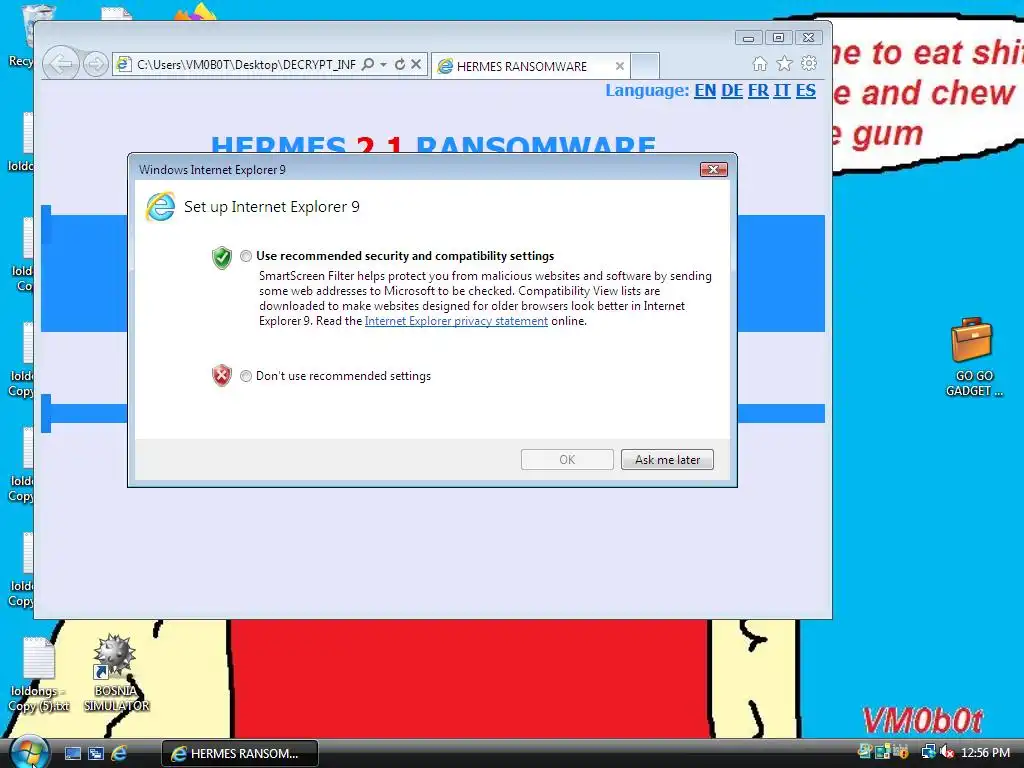Open a new blank tab
The height and width of the screenshot is (768, 1024).
click(x=645, y=66)
